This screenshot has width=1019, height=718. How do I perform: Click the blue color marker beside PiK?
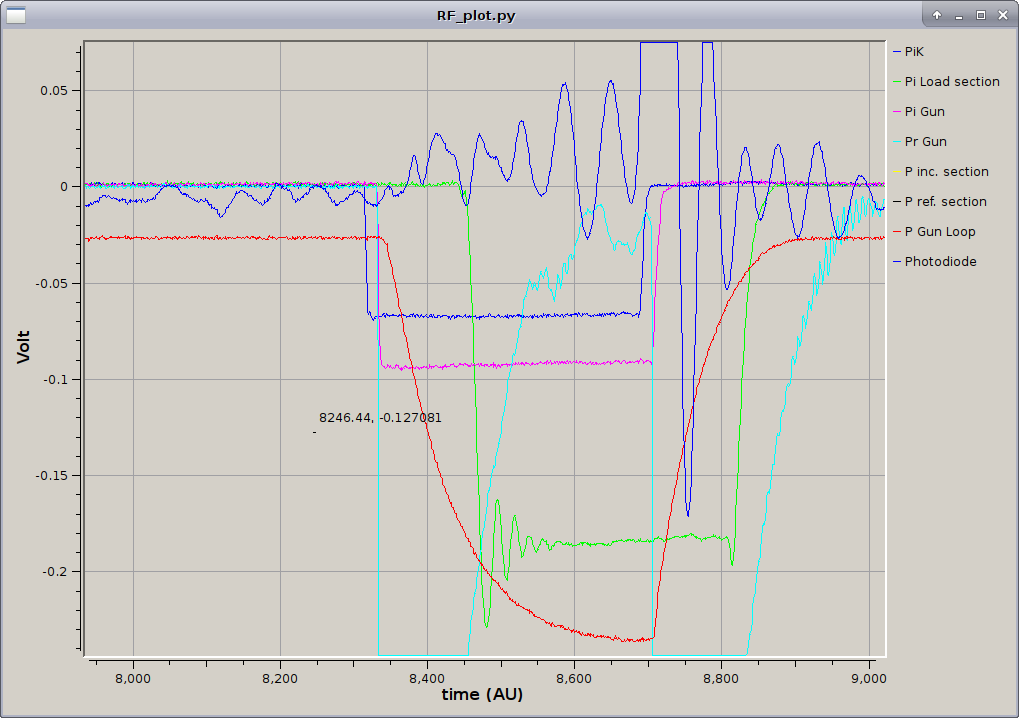[x=896, y=52]
